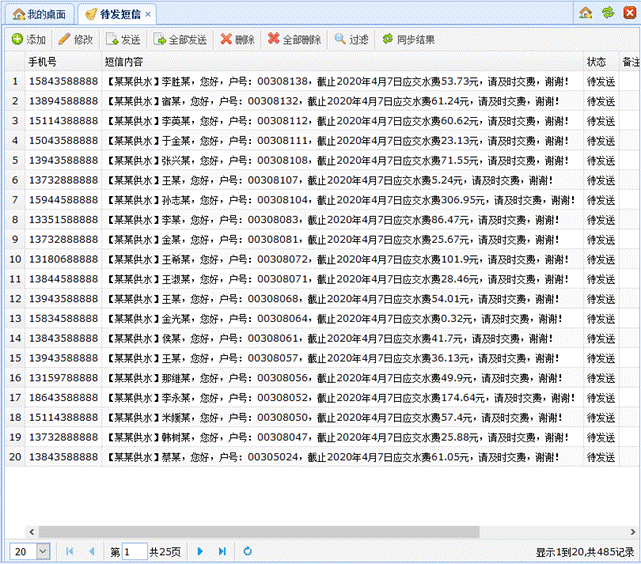Click 待发送 status in row 1
This screenshot has height=564, width=641.
pyautogui.click(x=601, y=82)
